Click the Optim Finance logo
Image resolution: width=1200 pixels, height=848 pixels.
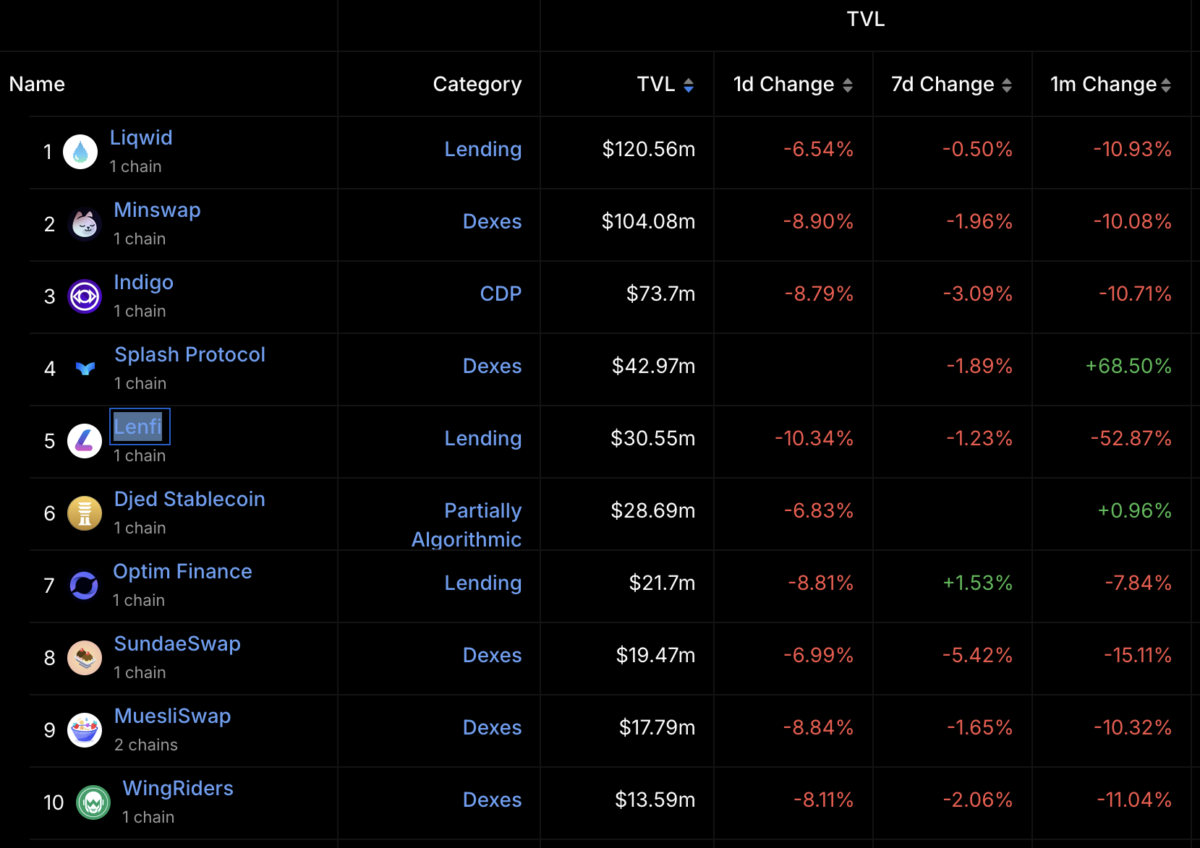click(x=84, y=585)
